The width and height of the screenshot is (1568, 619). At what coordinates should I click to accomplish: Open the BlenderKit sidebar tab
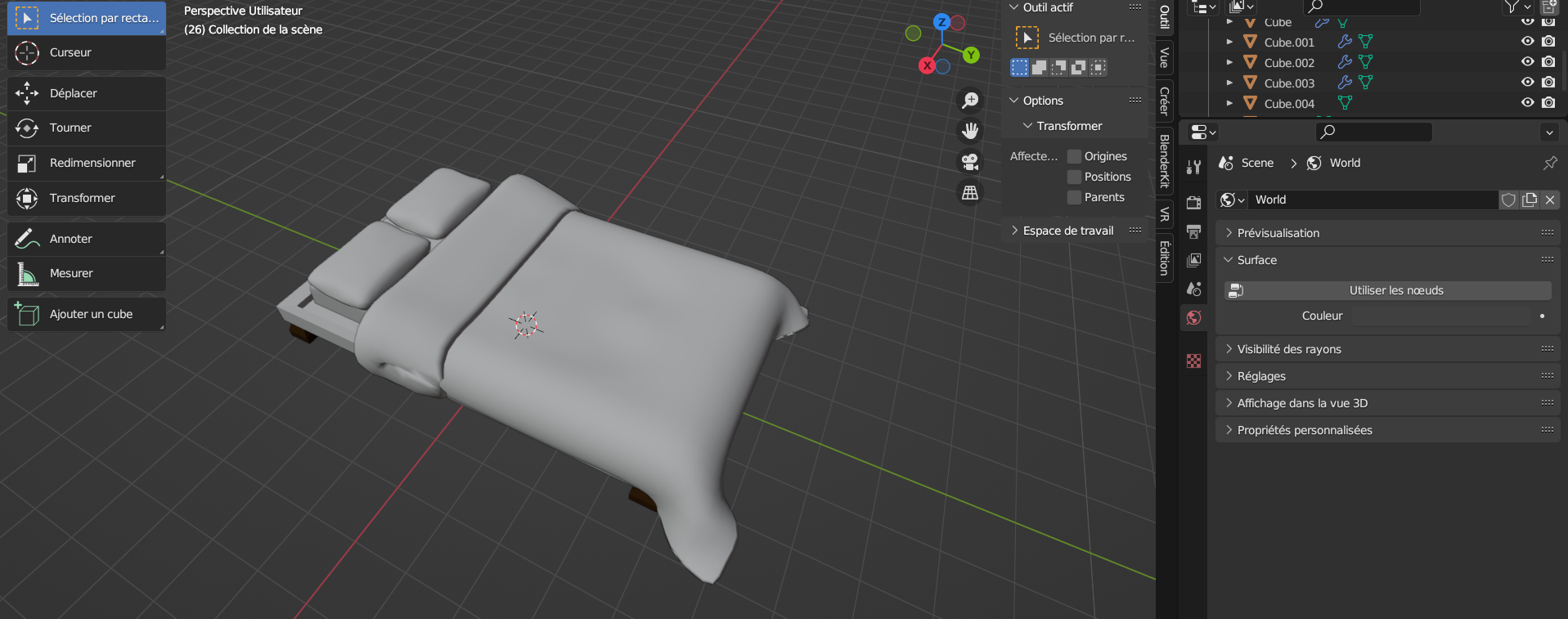click(x=1165, y=161)
